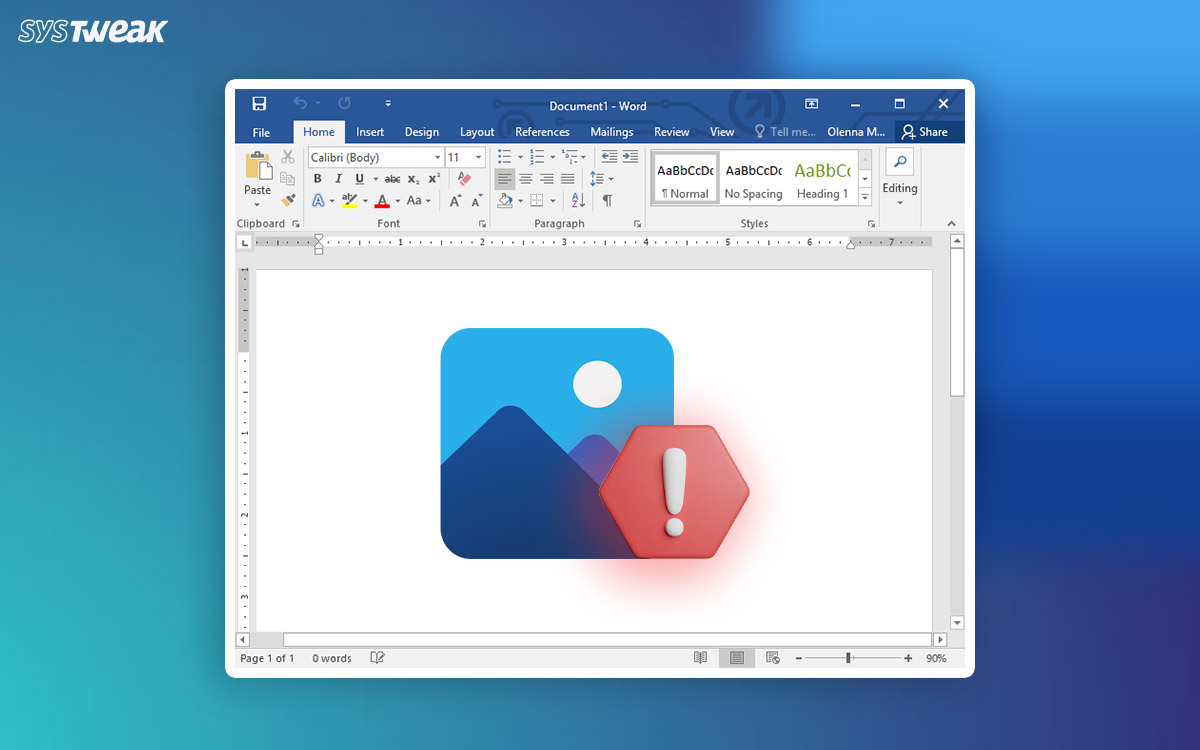
Task: Increase indent using the ribbon icon
Action: tap(630, 157)
